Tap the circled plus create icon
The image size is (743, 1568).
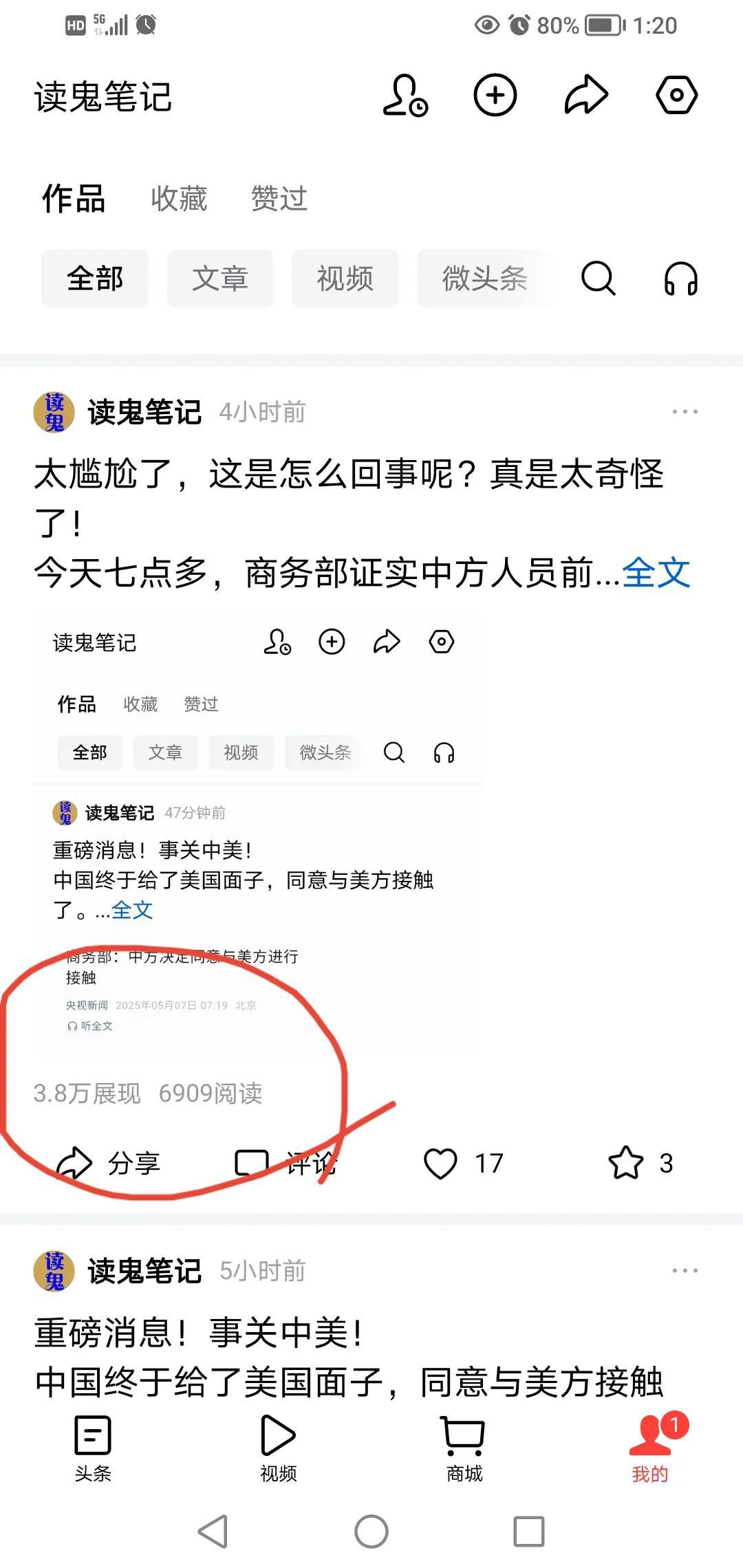tap(495, 95)
